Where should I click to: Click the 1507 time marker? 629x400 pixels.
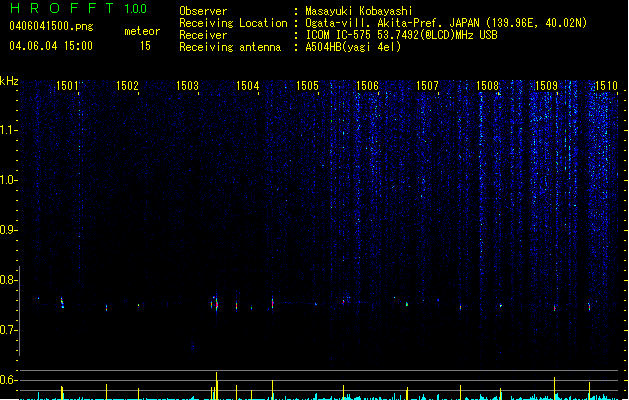pos(427,86)
